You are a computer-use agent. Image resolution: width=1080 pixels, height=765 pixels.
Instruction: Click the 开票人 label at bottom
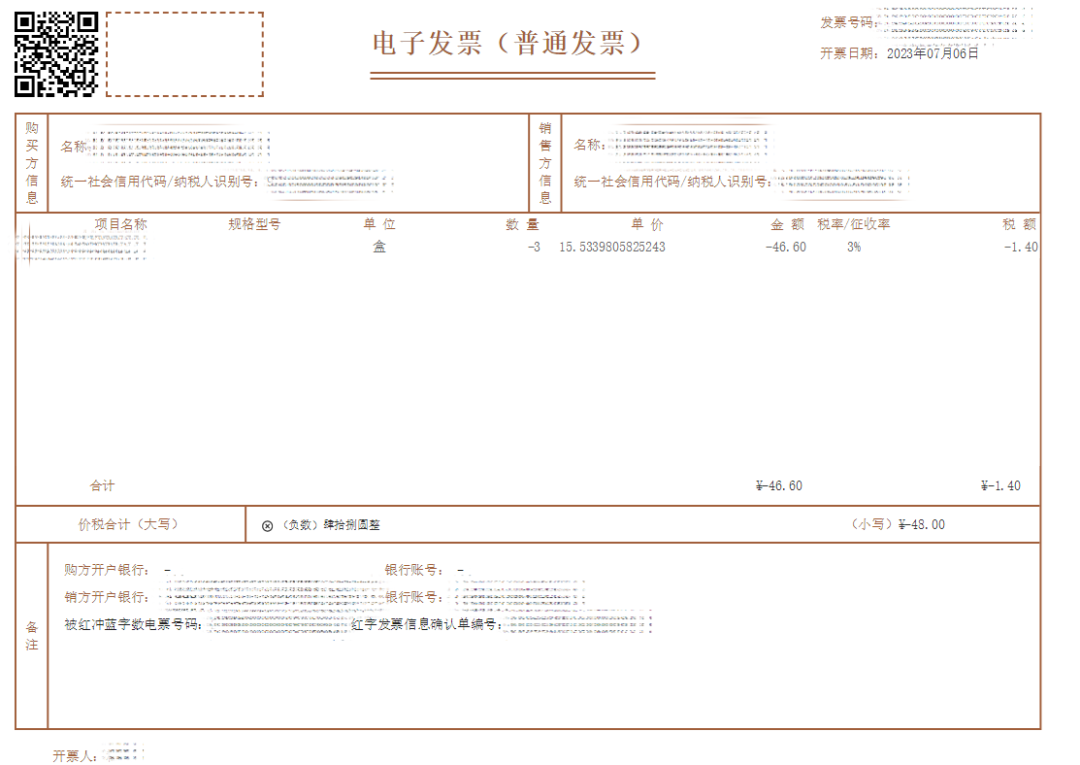click(x=75, y=756)
